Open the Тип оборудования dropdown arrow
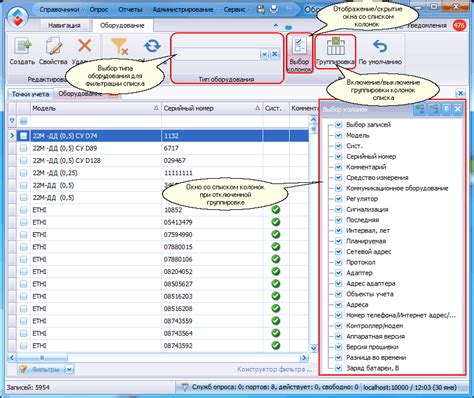 pos(264,54)
